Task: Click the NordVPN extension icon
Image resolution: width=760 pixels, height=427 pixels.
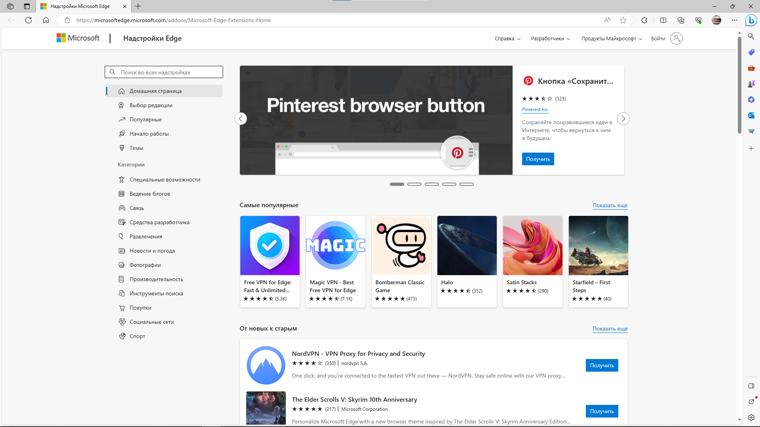Action: [266, 365]
